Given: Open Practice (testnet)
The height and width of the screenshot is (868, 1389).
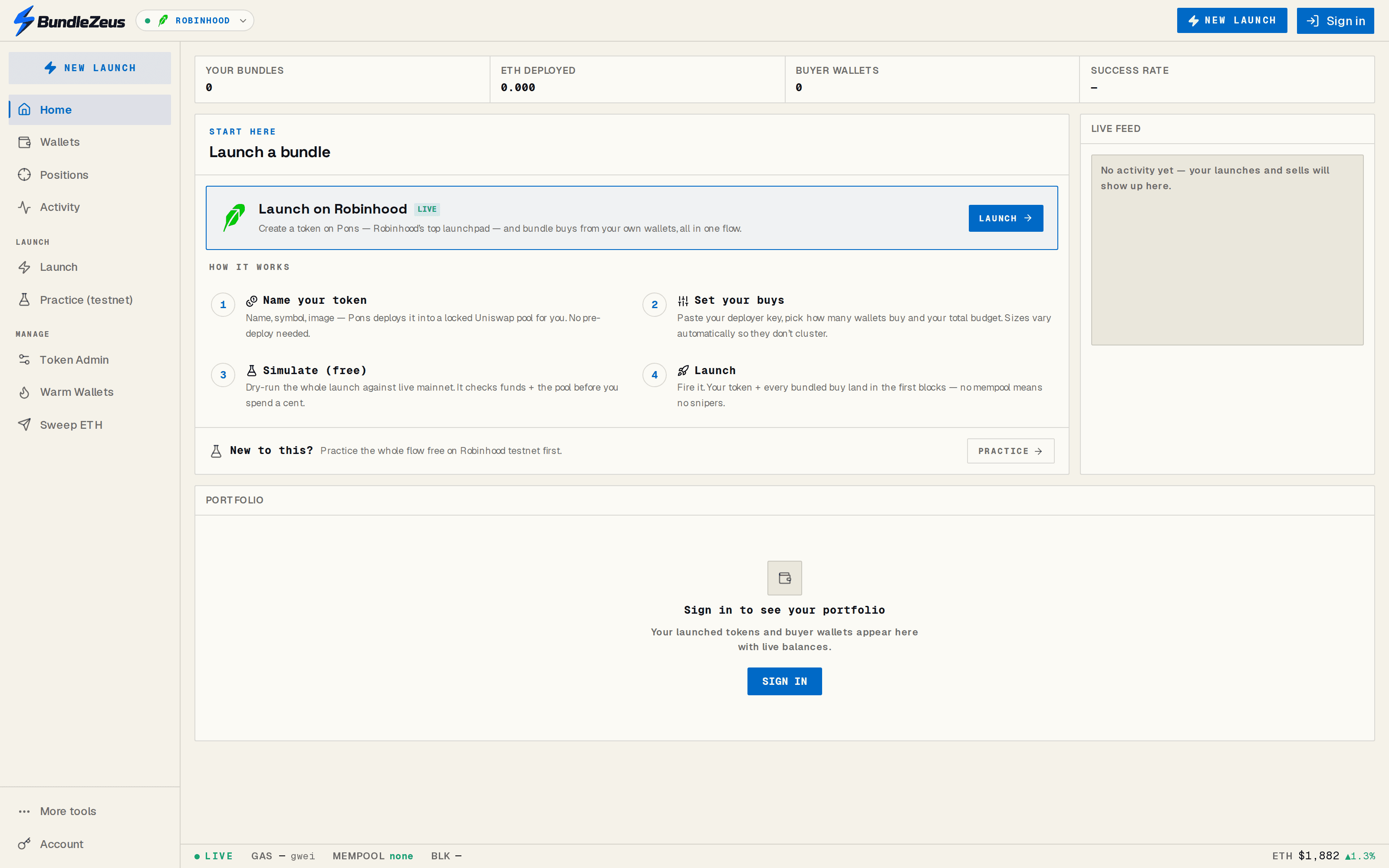Looking at the screenshot, I should point(89,299).
